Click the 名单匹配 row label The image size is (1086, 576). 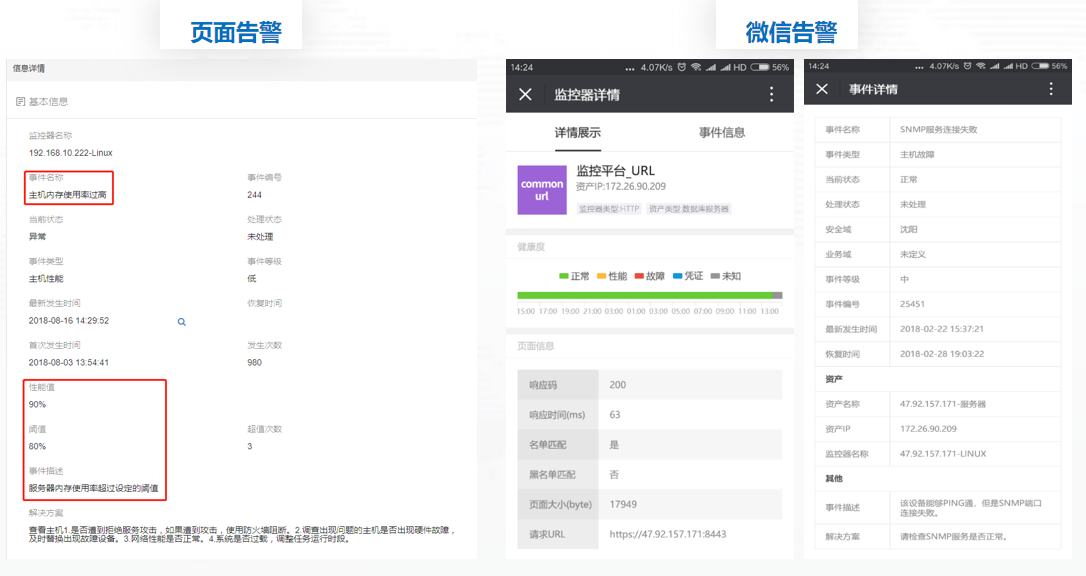pyautogui.click(x=548, y=444)
